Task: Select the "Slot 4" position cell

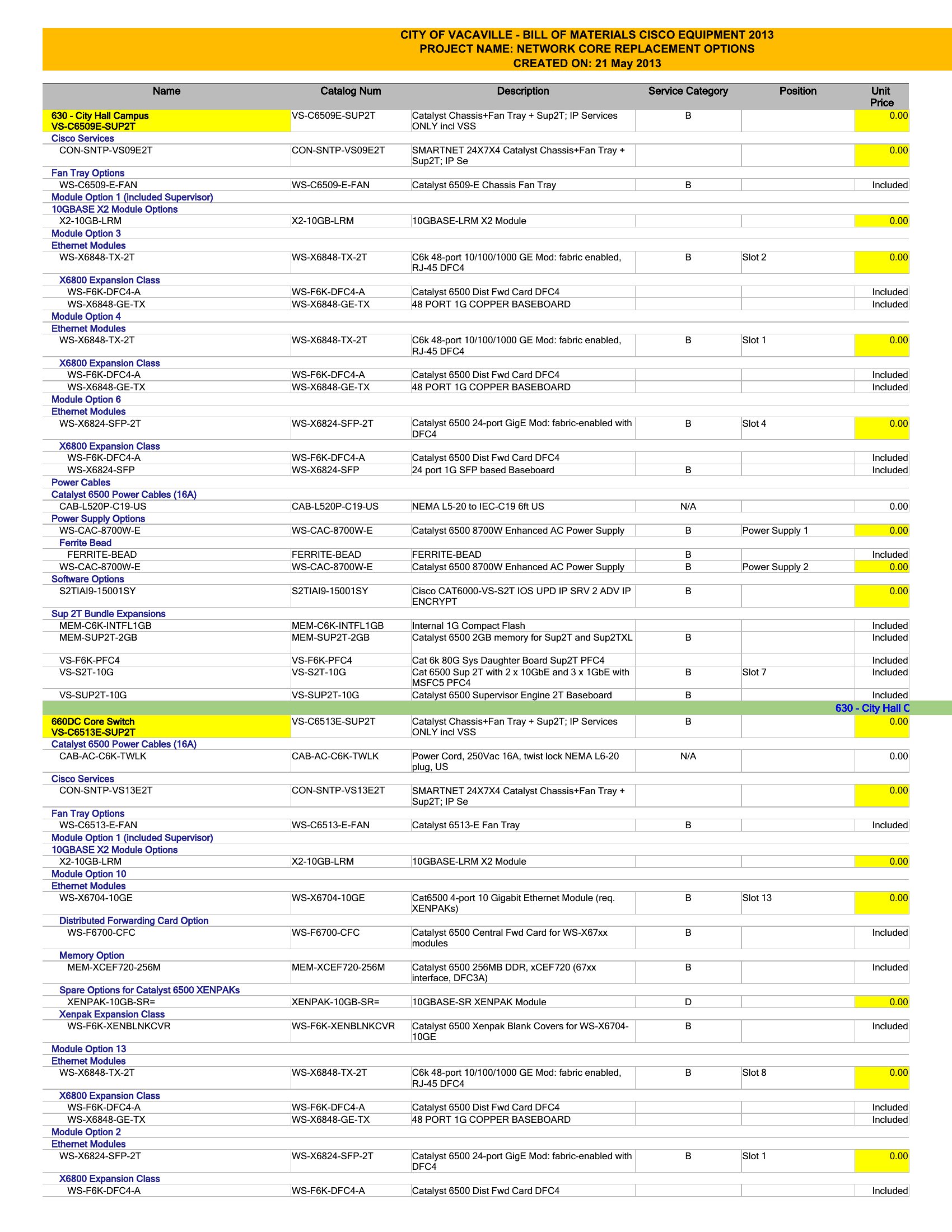Action: [797, 429]
